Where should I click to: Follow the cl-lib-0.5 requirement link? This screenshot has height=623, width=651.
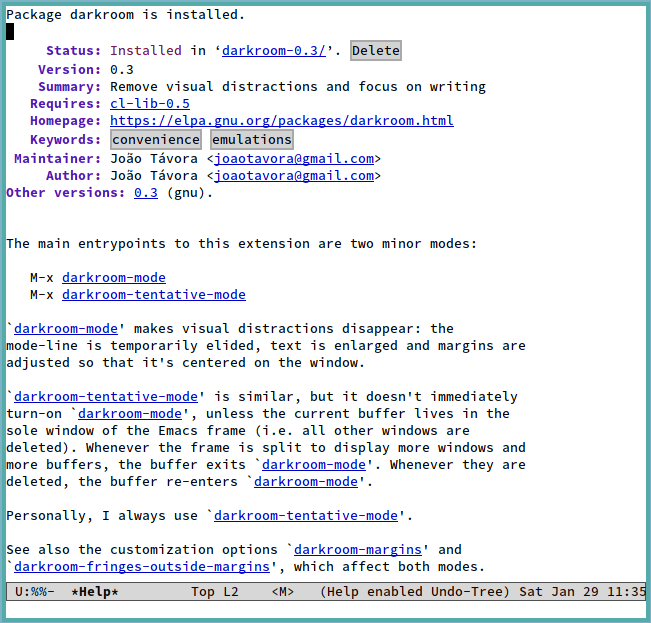pyautogui.click(x=150, y=103)
